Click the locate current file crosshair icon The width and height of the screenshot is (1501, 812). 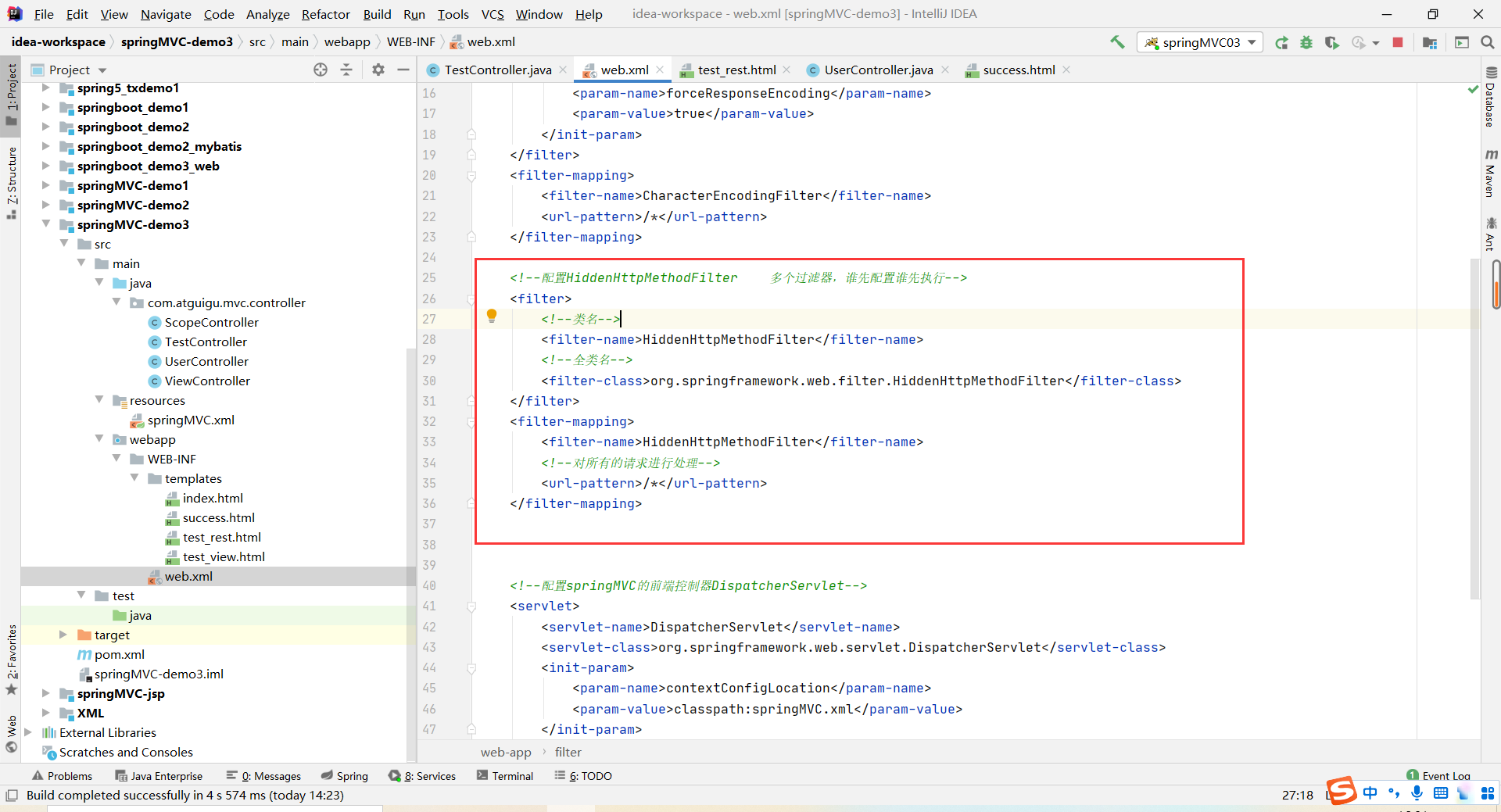[x=321, y=70]
